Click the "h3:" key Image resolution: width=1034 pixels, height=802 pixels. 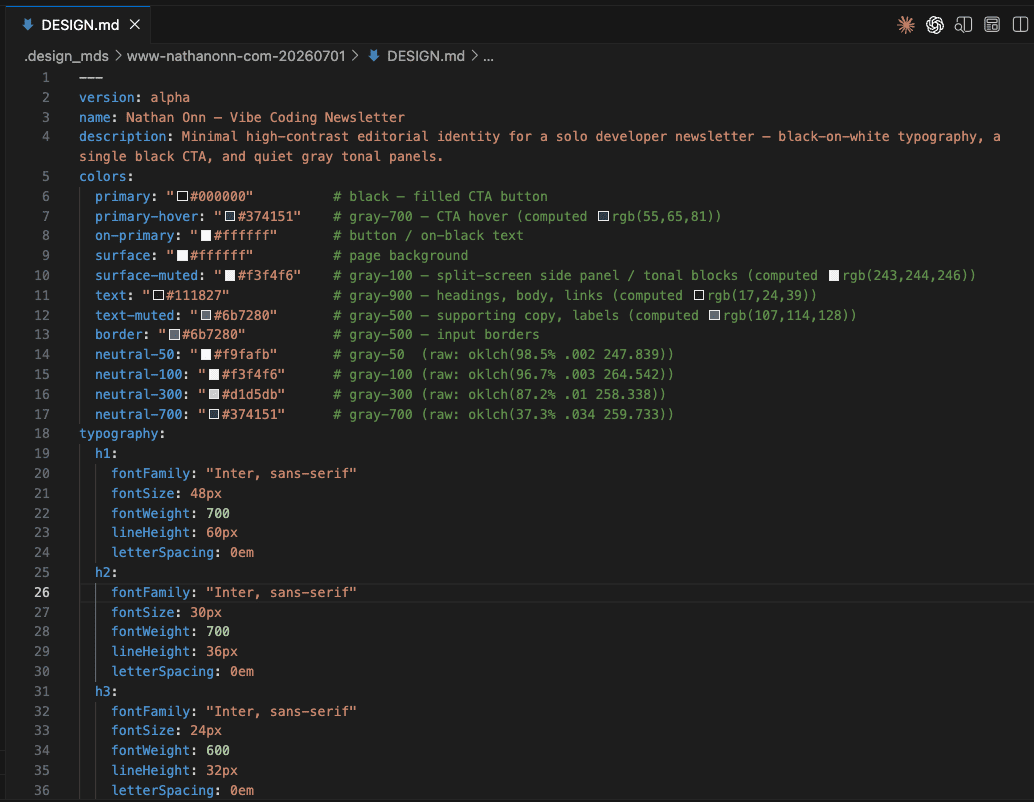pyautogui.click(x=106, y=691)
